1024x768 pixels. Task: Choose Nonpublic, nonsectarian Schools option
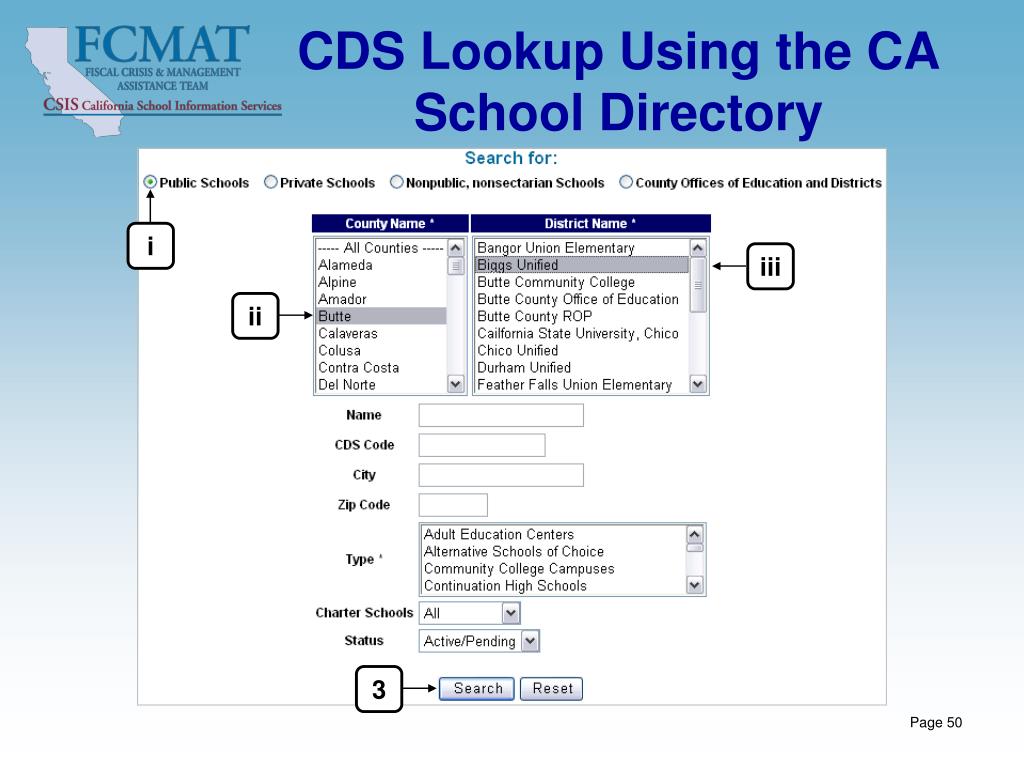[396, 182]
